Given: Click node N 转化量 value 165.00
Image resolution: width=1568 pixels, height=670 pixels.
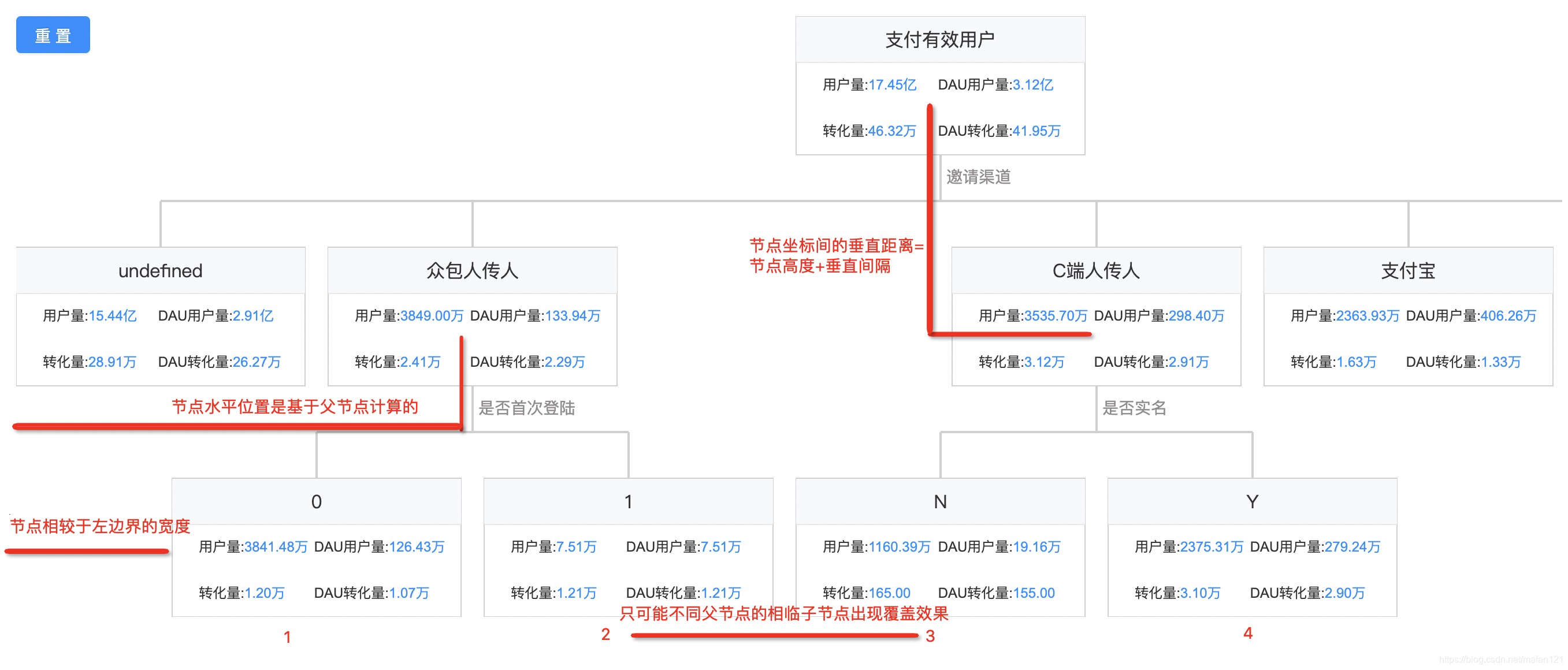Looking at the screenshot, I should [x=889, y=593].
